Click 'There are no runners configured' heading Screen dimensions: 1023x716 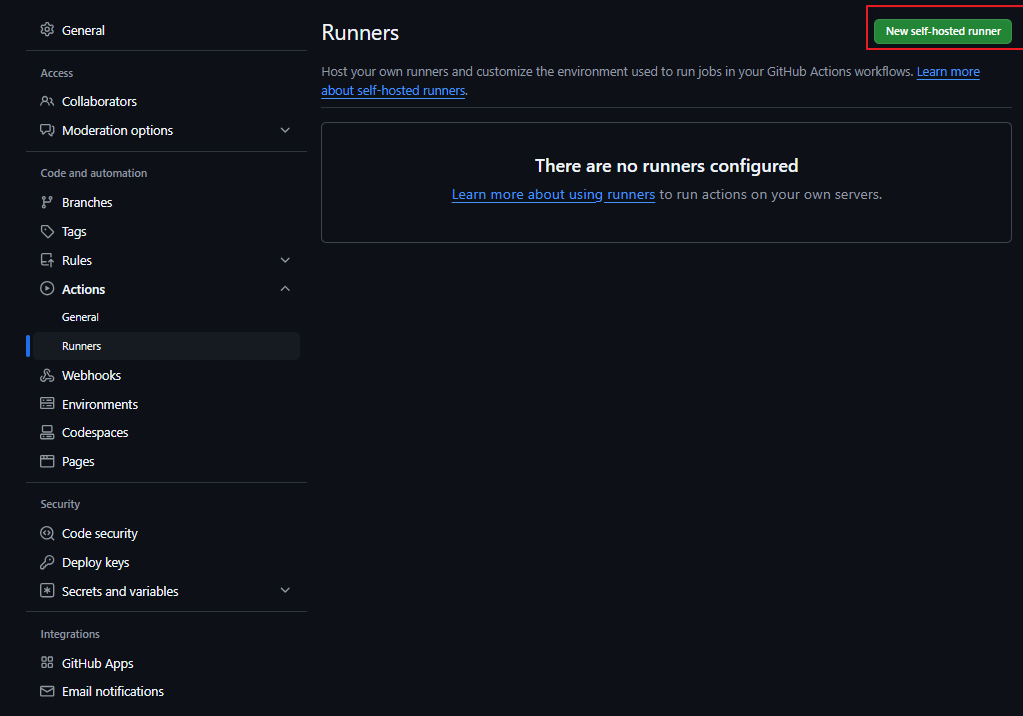(x=666, y=166)
